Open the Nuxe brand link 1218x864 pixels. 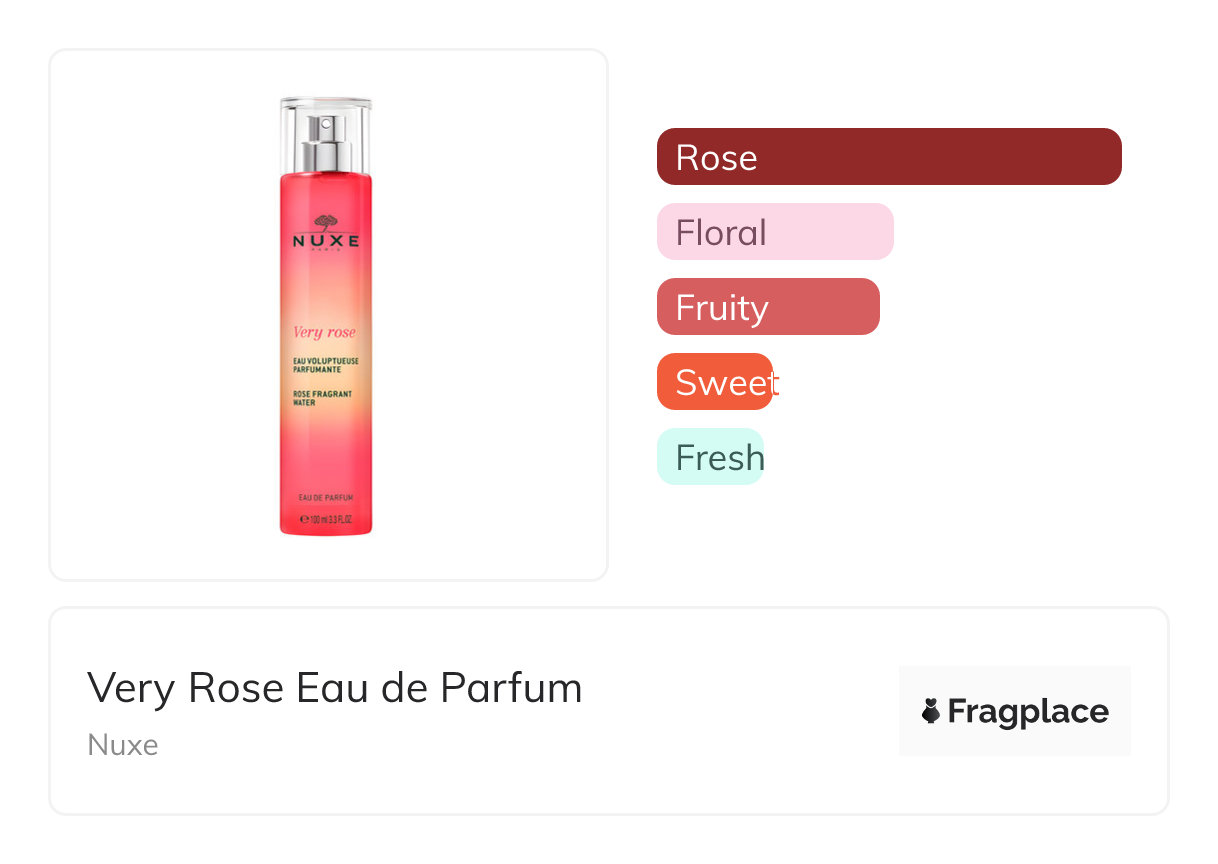(x=122, y=745)
